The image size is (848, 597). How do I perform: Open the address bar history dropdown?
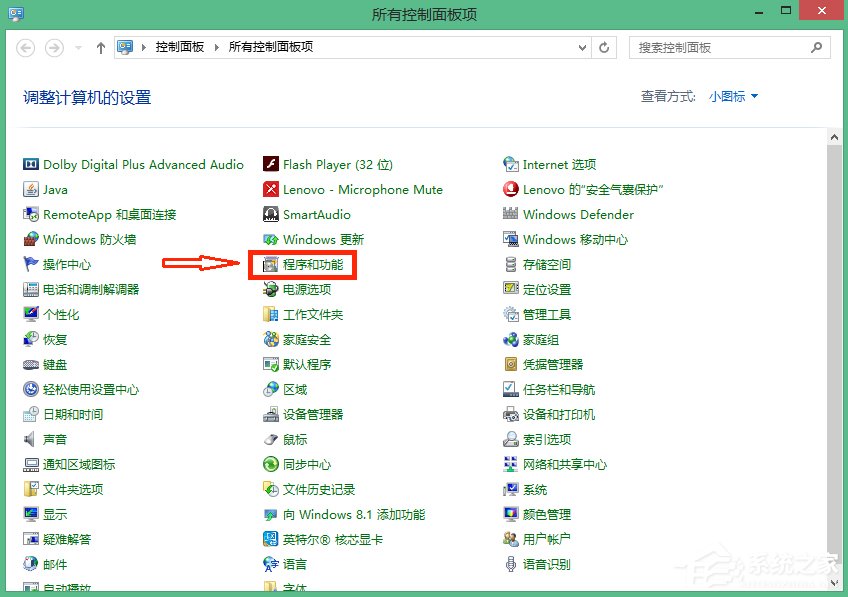click(581, 47)
